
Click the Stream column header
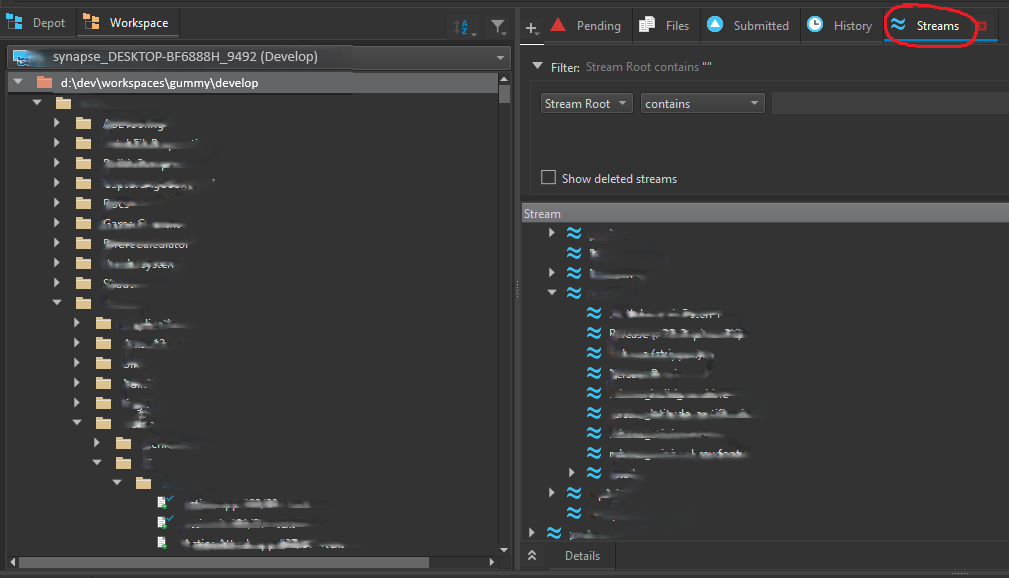click(x=543, y=213)
